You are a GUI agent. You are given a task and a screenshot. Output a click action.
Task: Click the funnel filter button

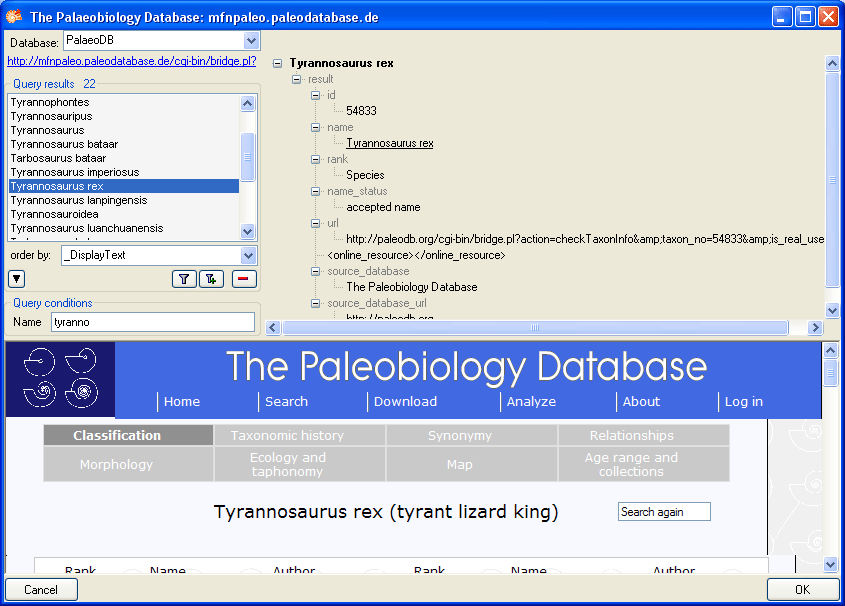tap(184, 279)
